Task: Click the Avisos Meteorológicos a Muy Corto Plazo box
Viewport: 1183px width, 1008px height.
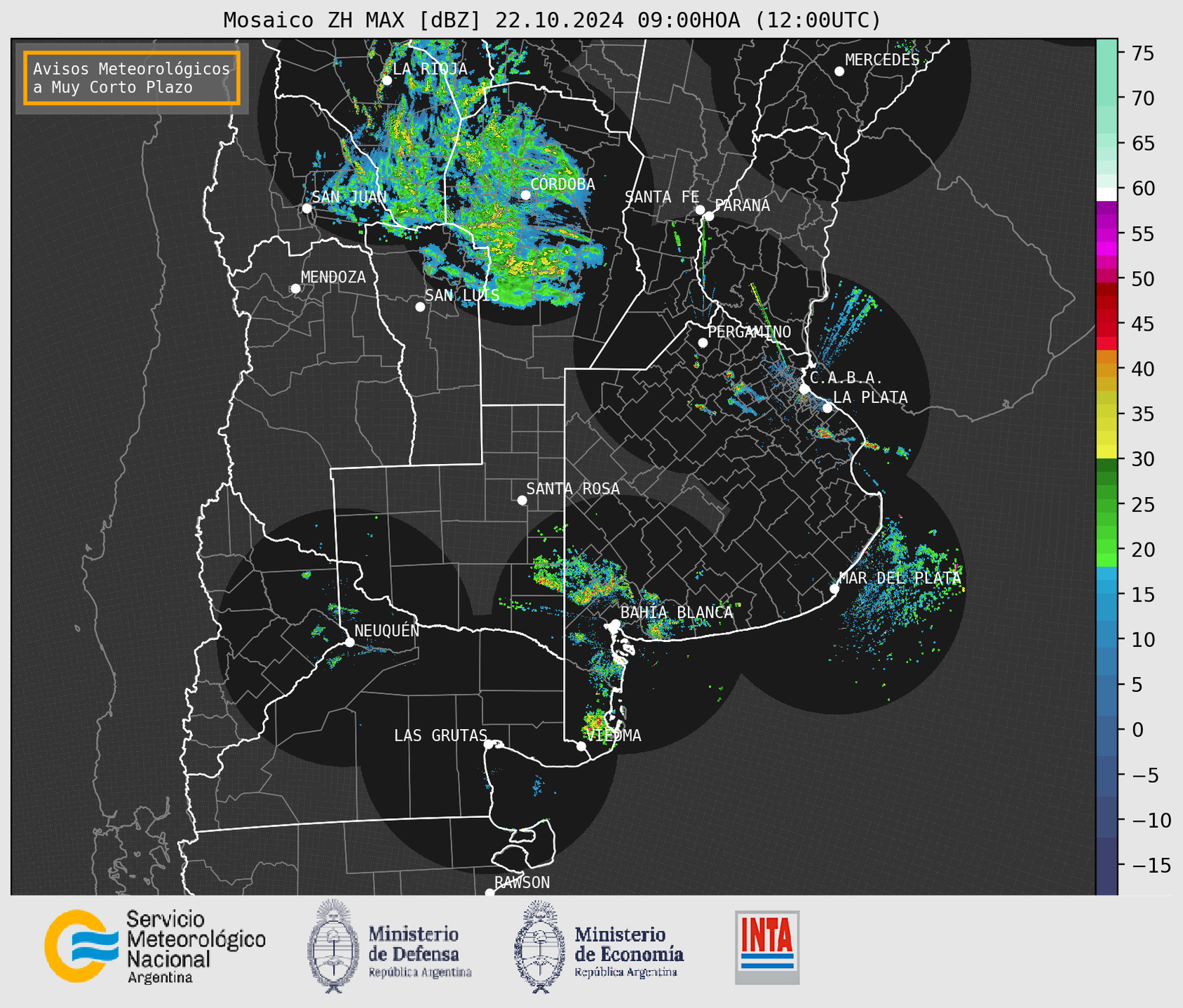Action: pos(132,78)
